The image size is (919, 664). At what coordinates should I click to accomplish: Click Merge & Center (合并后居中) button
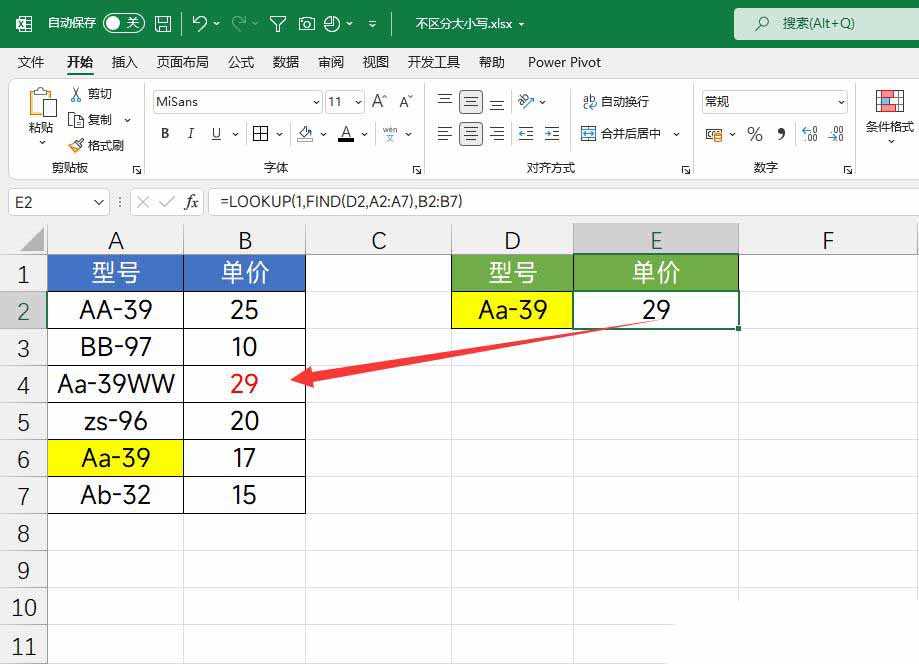click(621, 134)
